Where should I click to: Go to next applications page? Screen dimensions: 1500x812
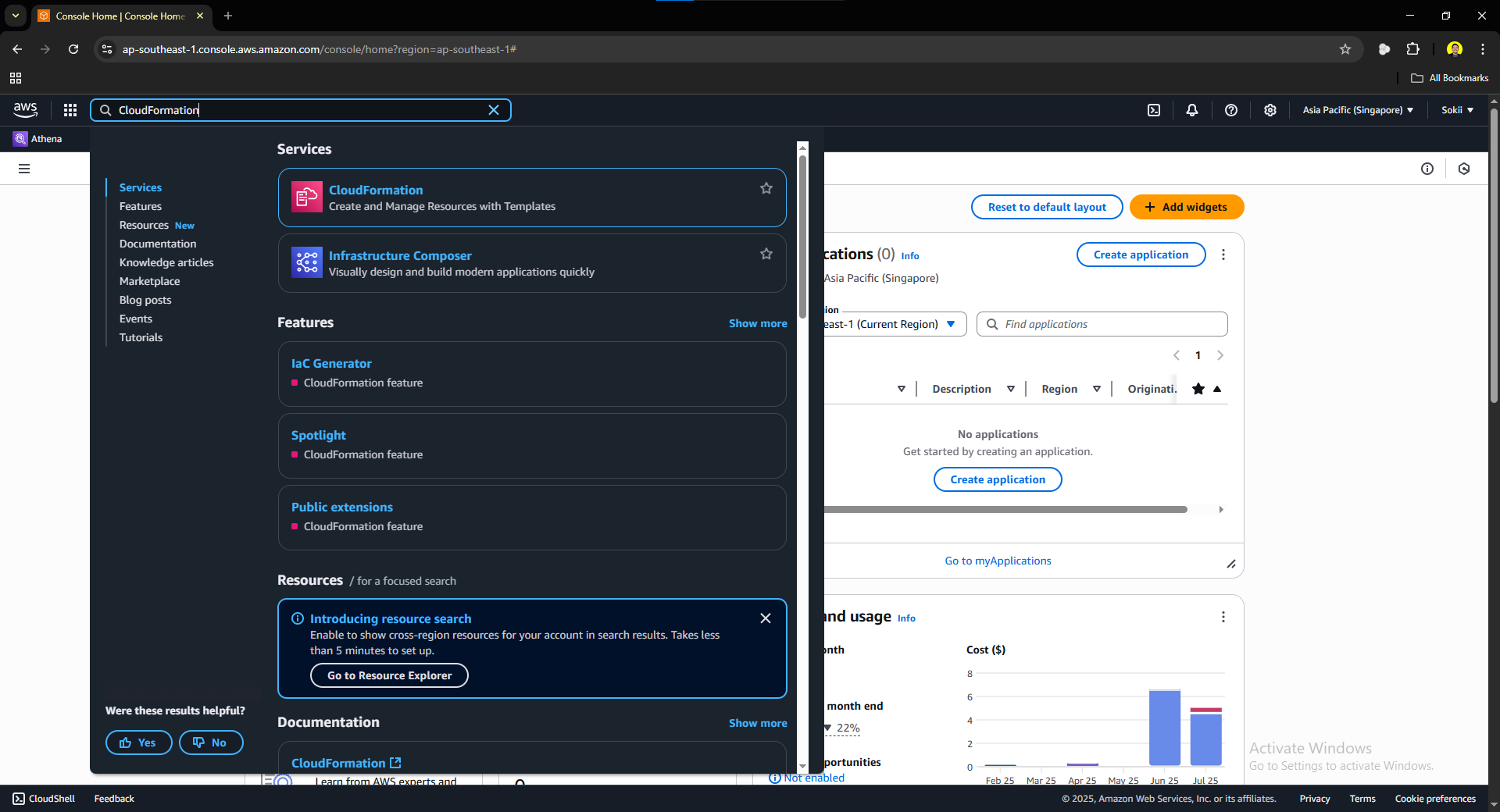[x=1220, y=355]
